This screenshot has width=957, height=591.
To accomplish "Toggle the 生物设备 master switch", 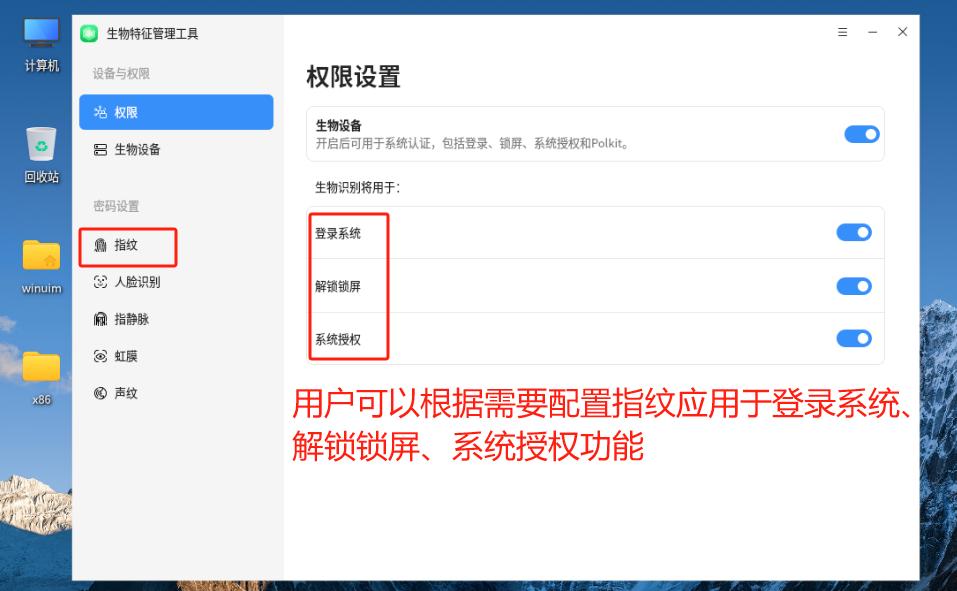I will [862, 134].
